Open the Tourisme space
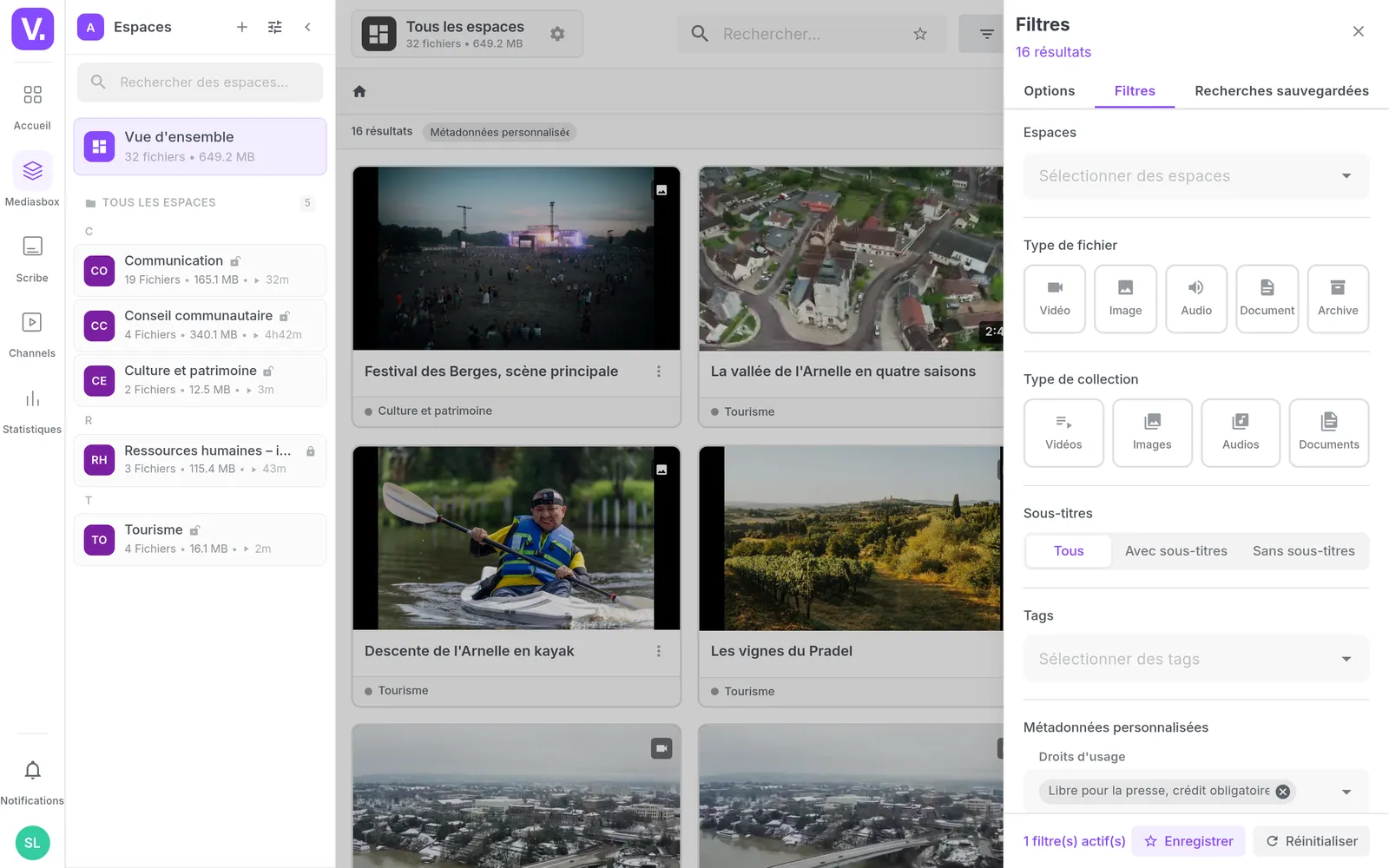1389x868 pixels. [201, 539]
